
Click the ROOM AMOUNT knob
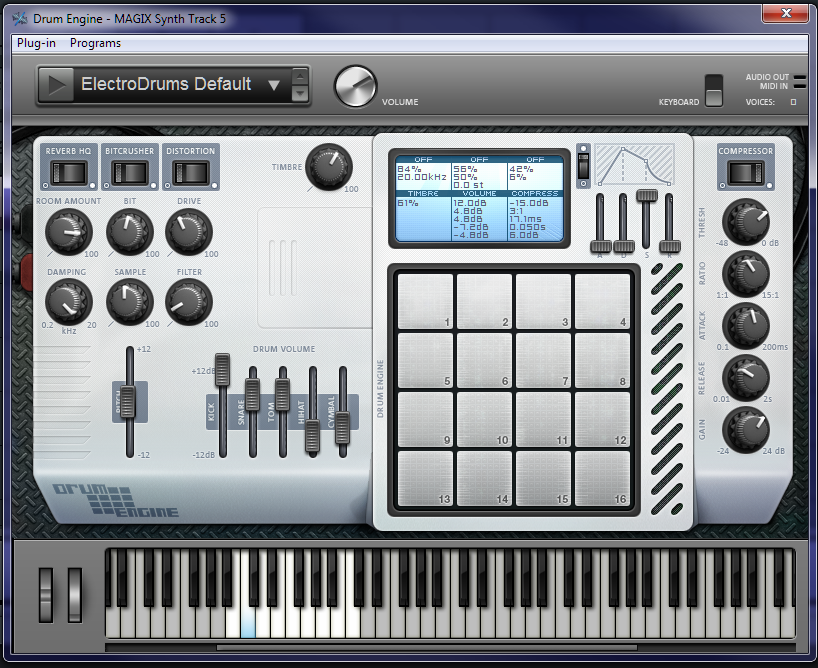pyautogui.click(x=68, y=232)
